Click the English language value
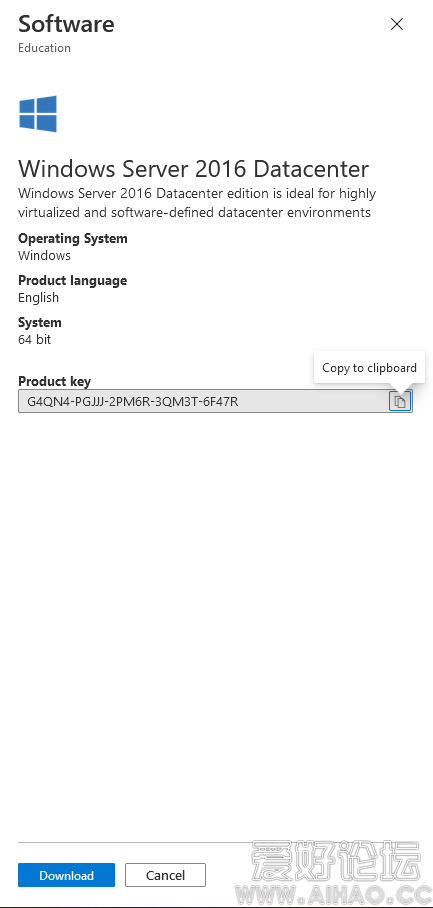The width and height of the screenshot is (433, 908). (38, 298)
